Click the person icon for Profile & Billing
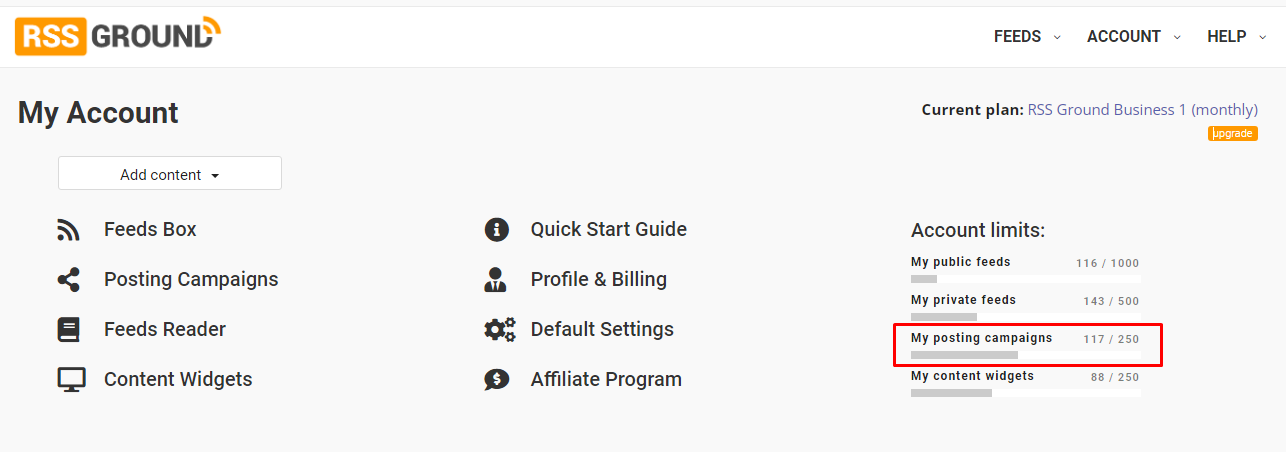The width and height of the screenshot is (1286, 452). (495, 280)
